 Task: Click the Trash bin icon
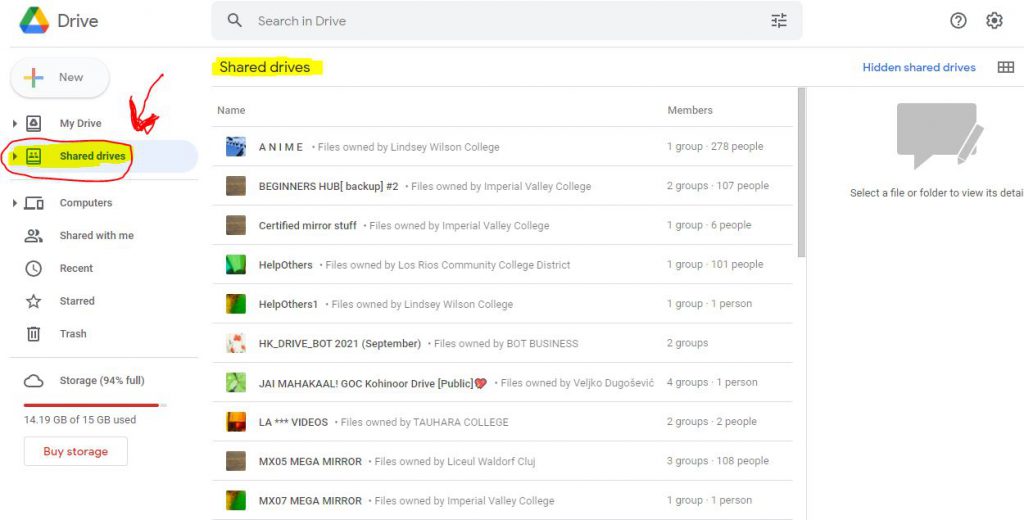(x=33, y=334)
